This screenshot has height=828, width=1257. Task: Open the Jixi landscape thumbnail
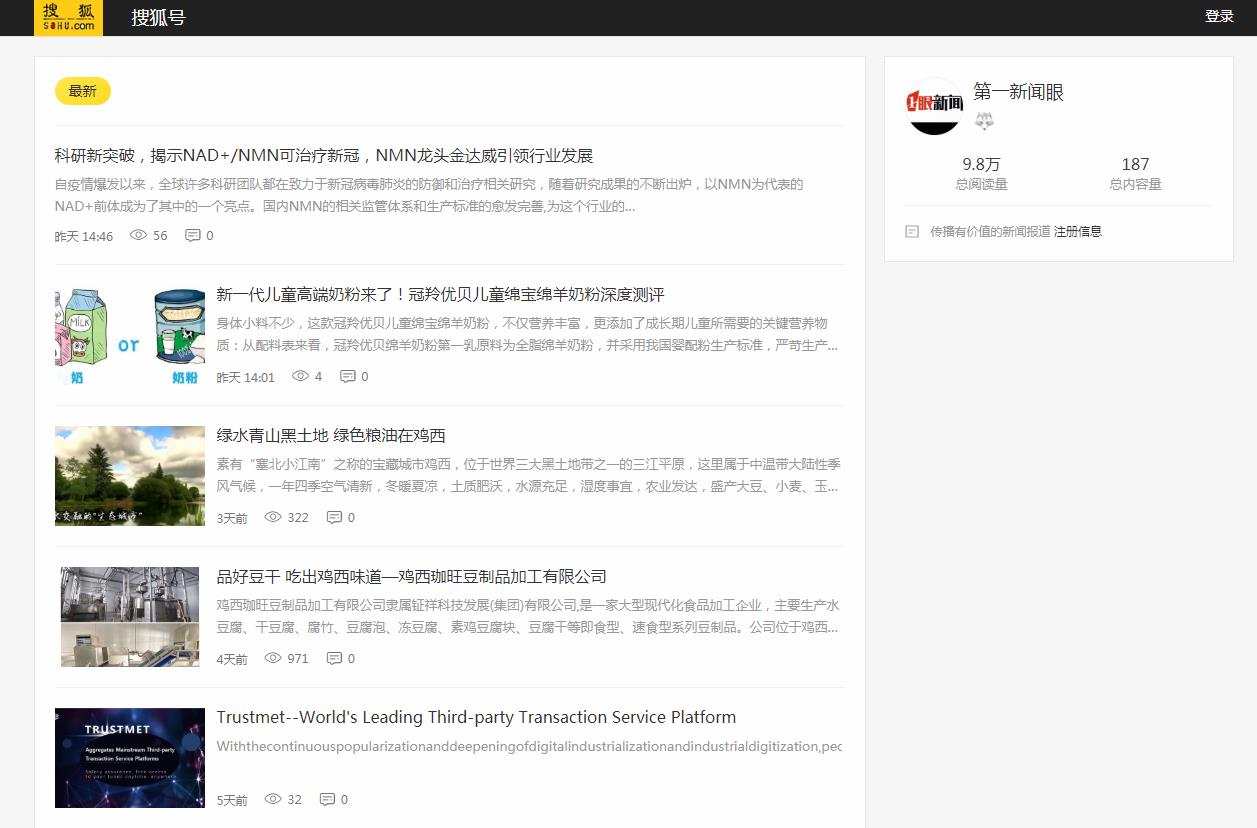pos(130,476)
